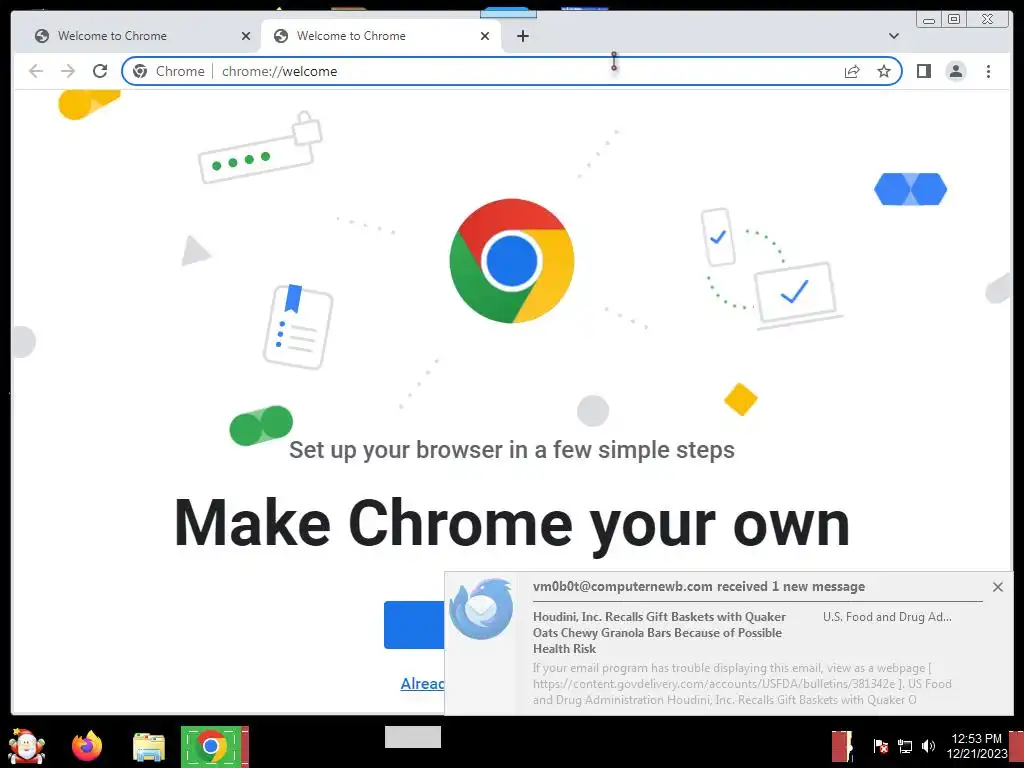The width and height of the screenshot is (1024, 768).
Task: Open the file manager from the taskbar
Action: coord(149,747)
